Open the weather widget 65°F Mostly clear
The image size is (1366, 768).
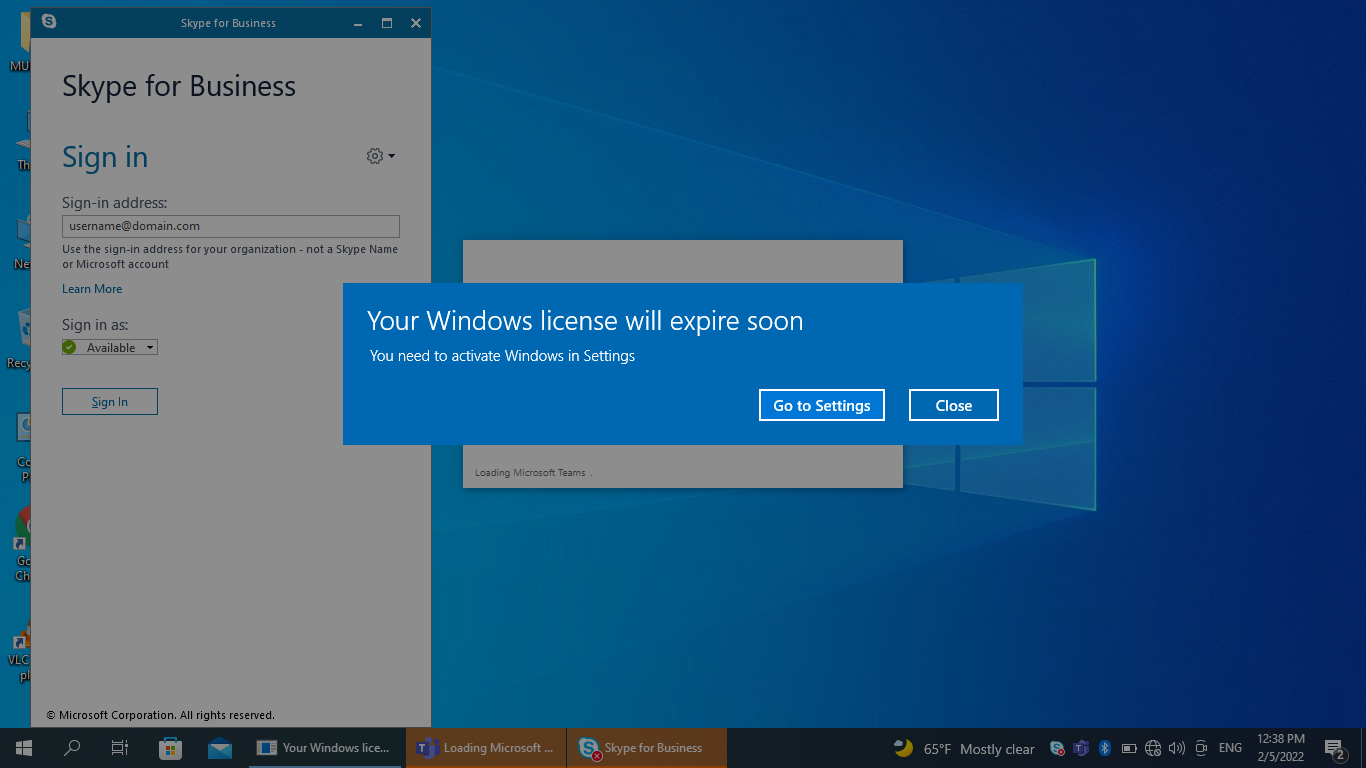tap(964, 748)
